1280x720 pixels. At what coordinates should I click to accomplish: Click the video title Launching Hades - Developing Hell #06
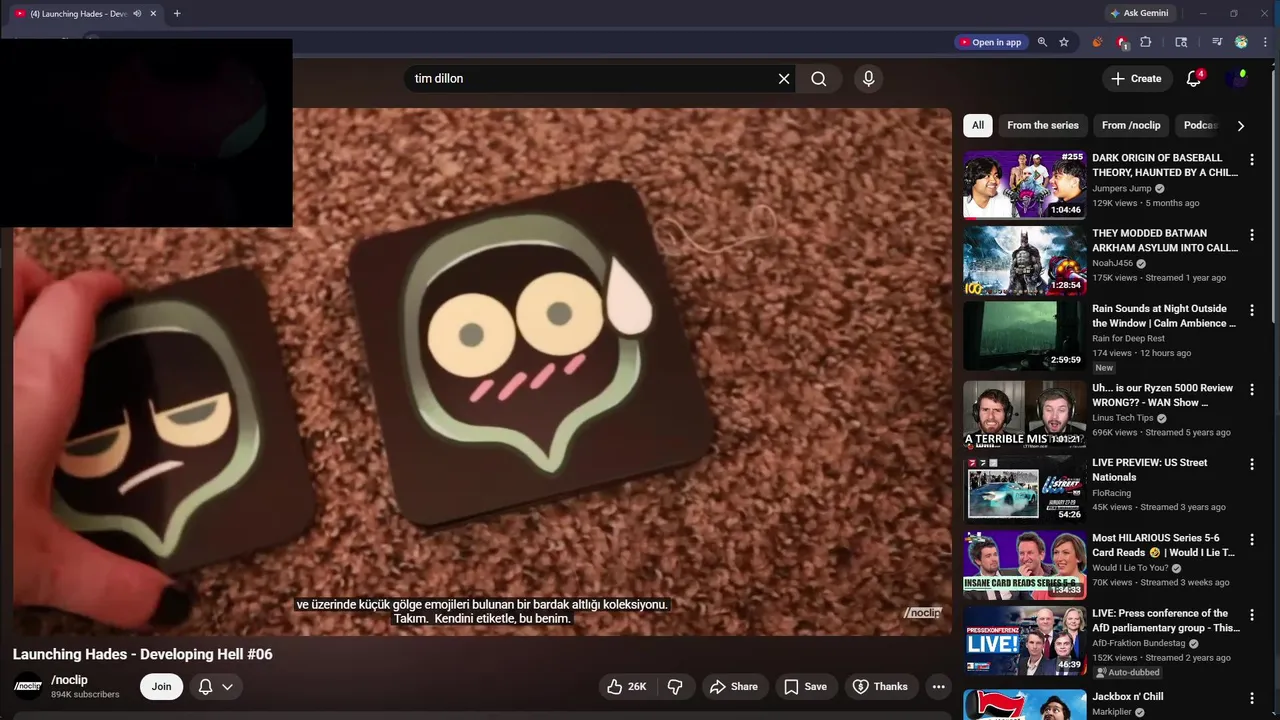tap(142, 654)
